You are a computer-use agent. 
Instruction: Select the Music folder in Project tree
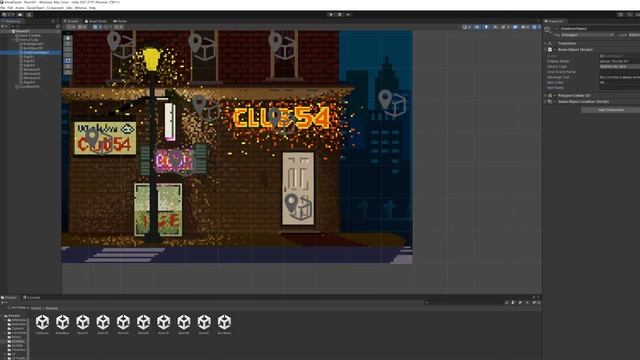[16, 337]
